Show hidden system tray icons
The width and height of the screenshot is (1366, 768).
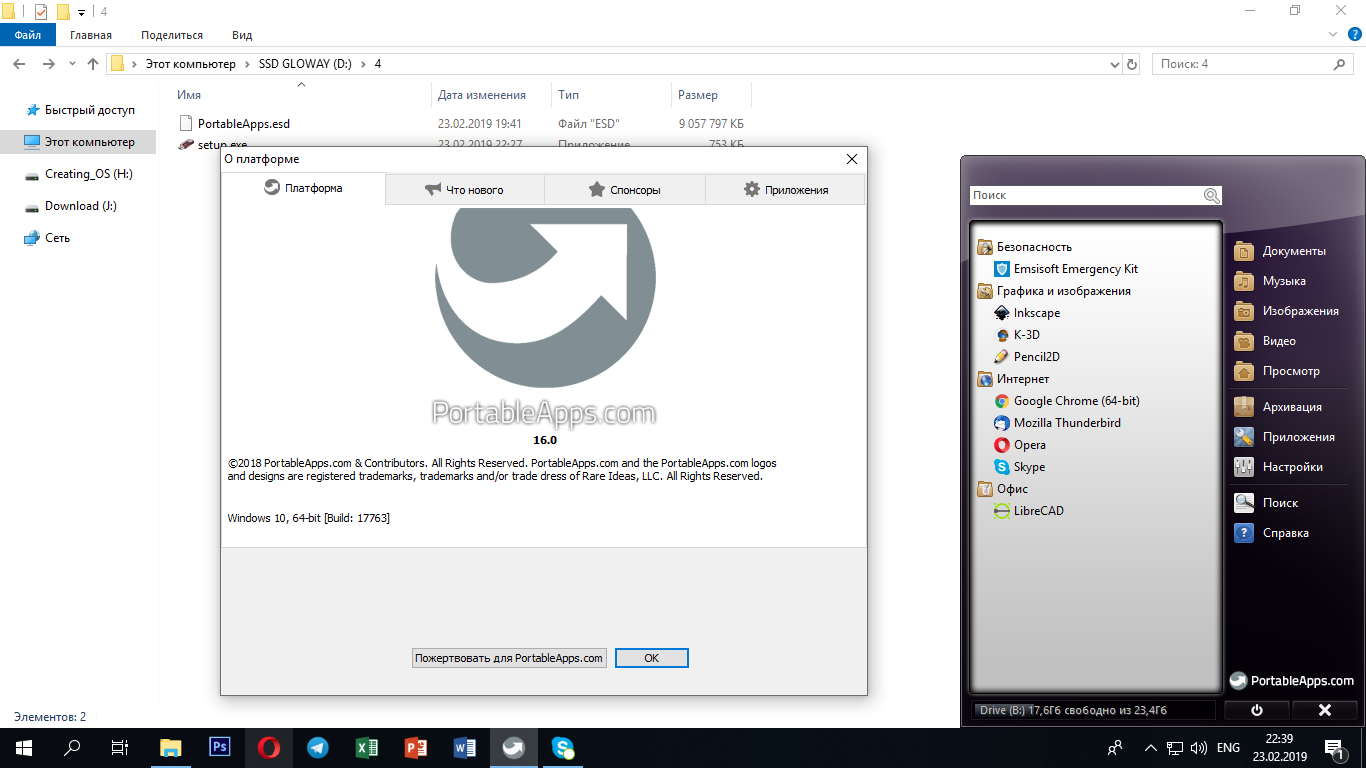coord(1151,747)
